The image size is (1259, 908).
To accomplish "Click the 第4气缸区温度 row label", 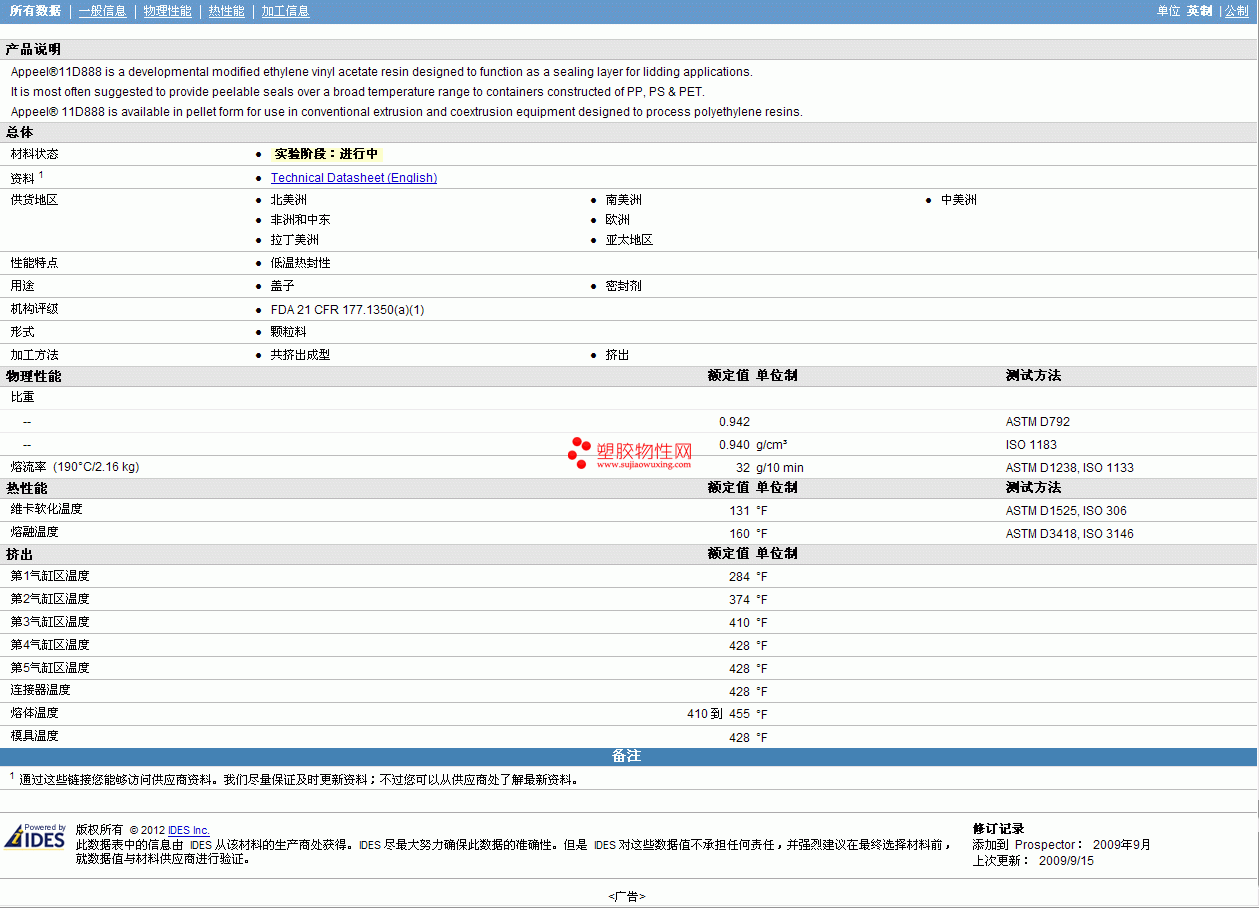I will 50,645.
